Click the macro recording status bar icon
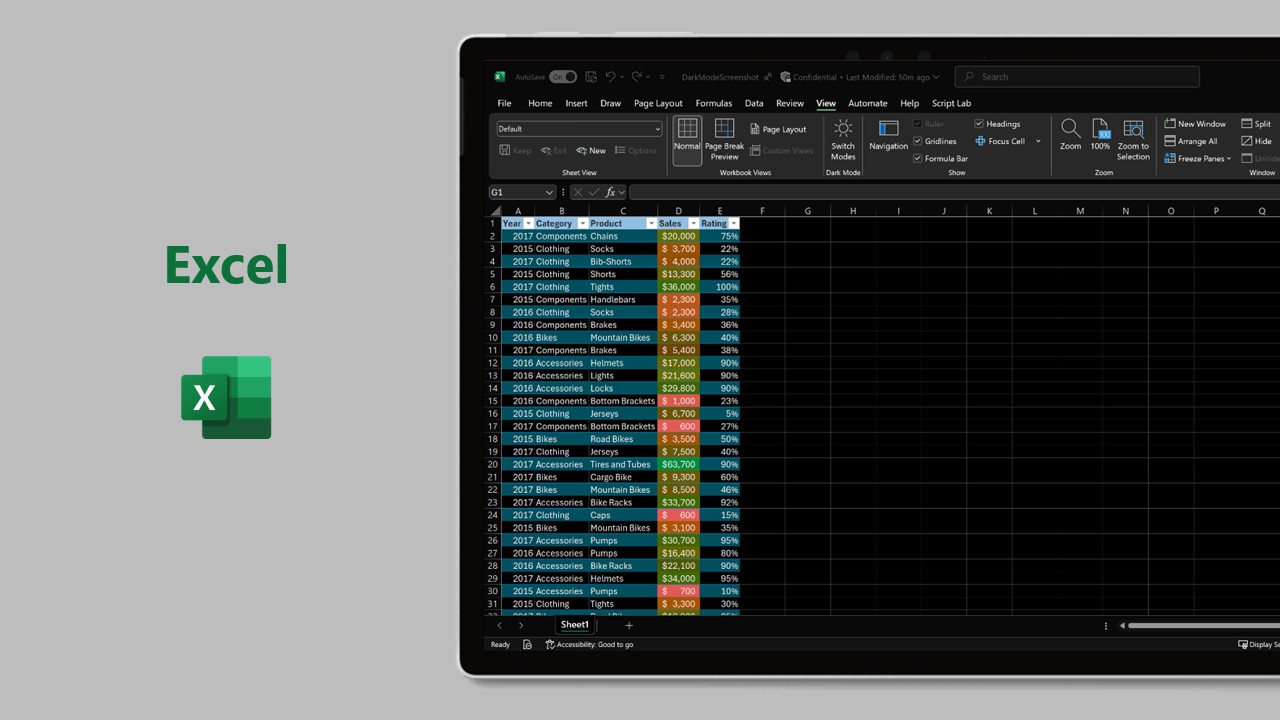The height and width of the screenshot is (720, 1280). point(527,645)
